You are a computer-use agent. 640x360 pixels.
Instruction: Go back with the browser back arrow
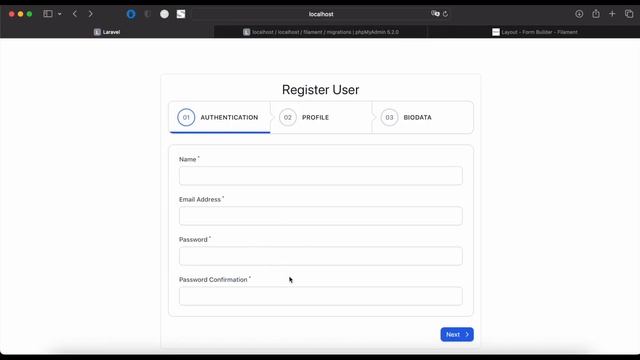(x=75, y=14)
